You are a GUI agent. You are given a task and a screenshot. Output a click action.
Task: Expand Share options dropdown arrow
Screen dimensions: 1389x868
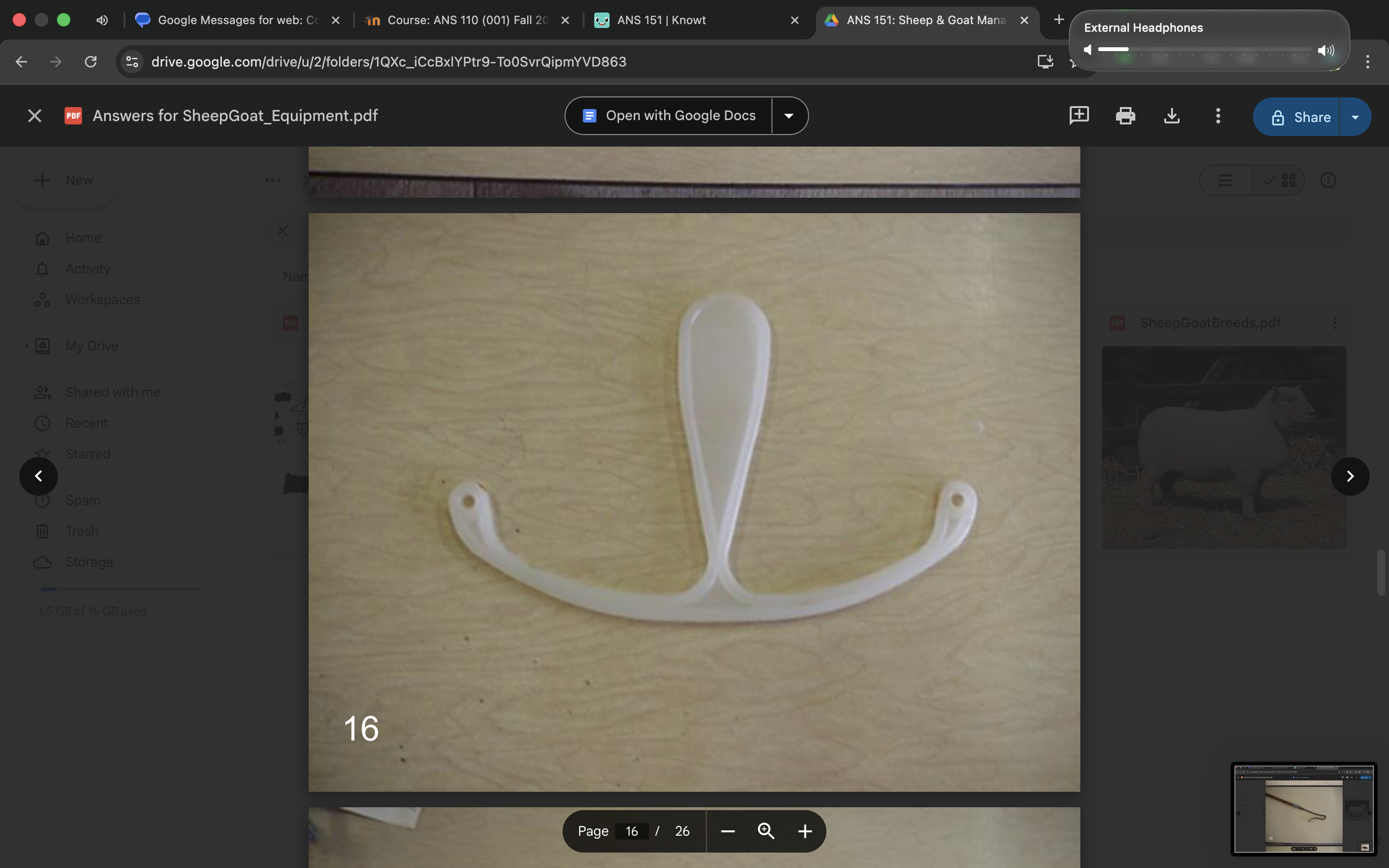[x=1355, y=117]
